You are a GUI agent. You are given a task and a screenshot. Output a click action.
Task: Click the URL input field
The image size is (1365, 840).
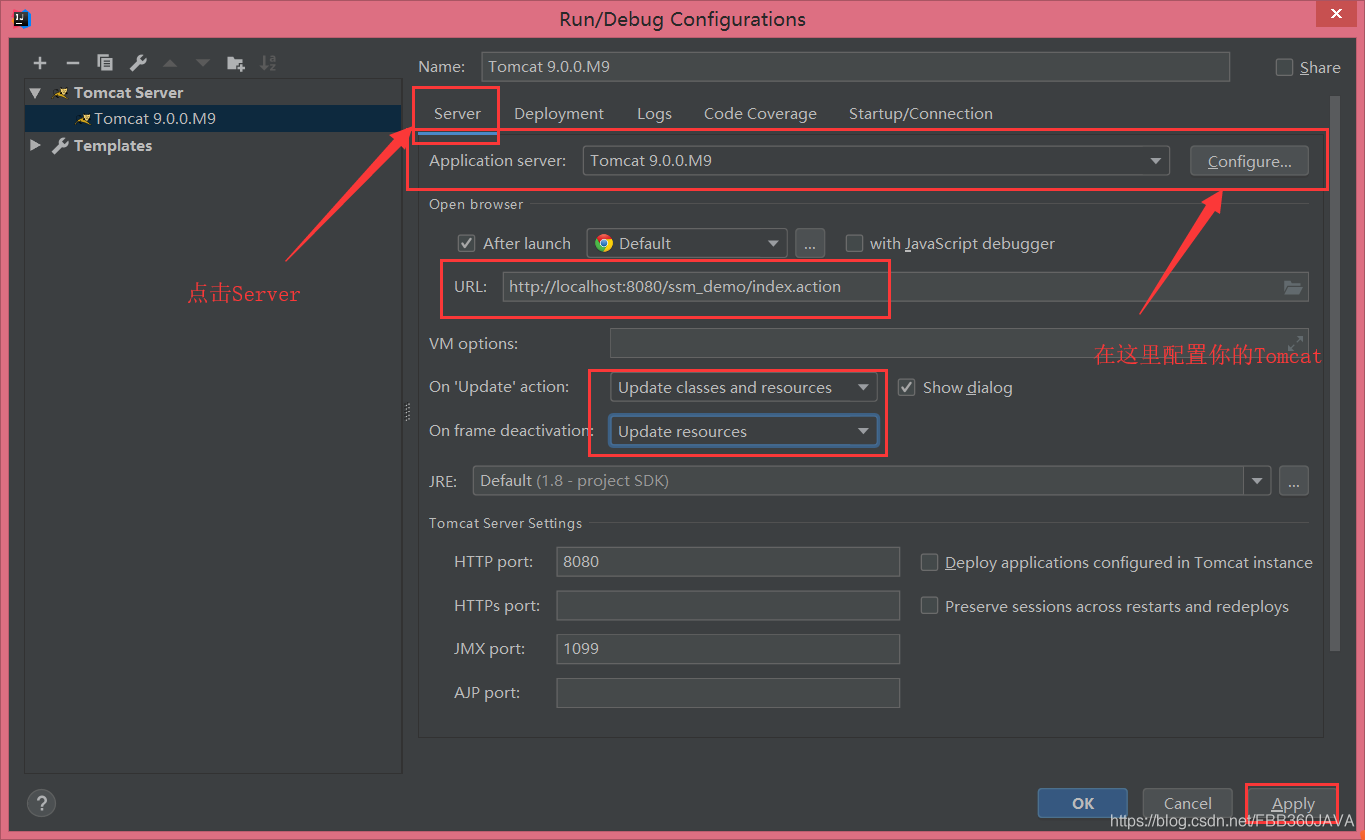pyautogui.click(x=905, y=287)
